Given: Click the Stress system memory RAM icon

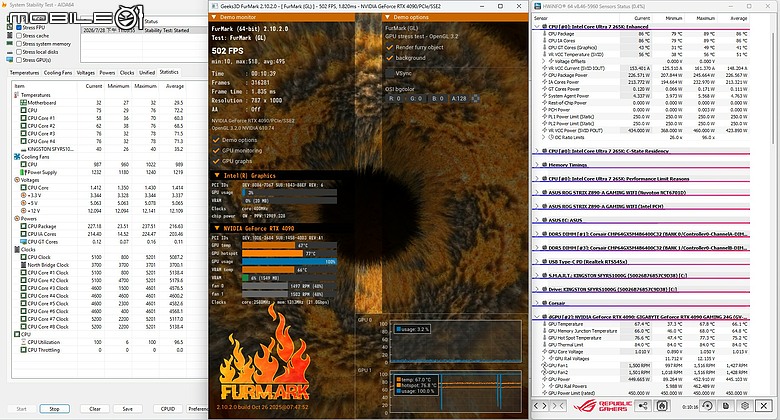Looking at the screenshot, I should coord(10,44).
